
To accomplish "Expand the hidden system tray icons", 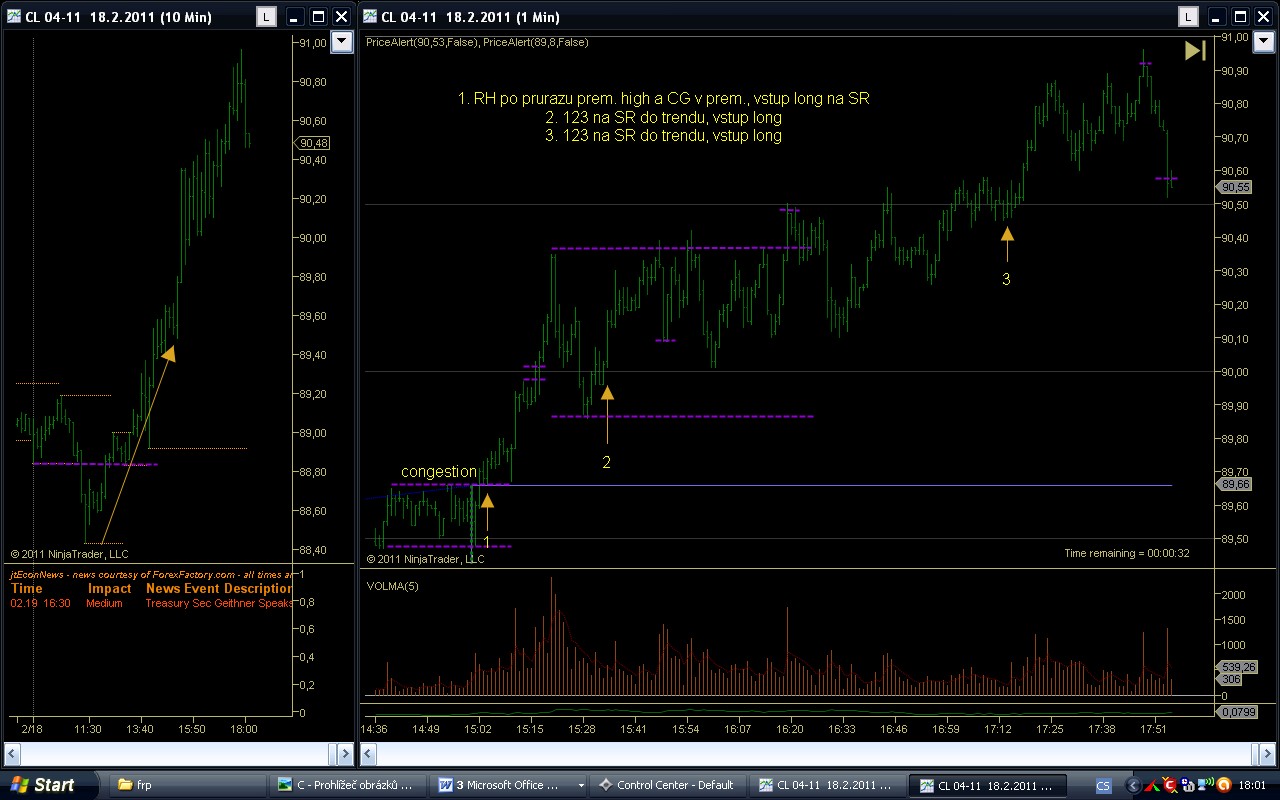I will pos(1132,785).
